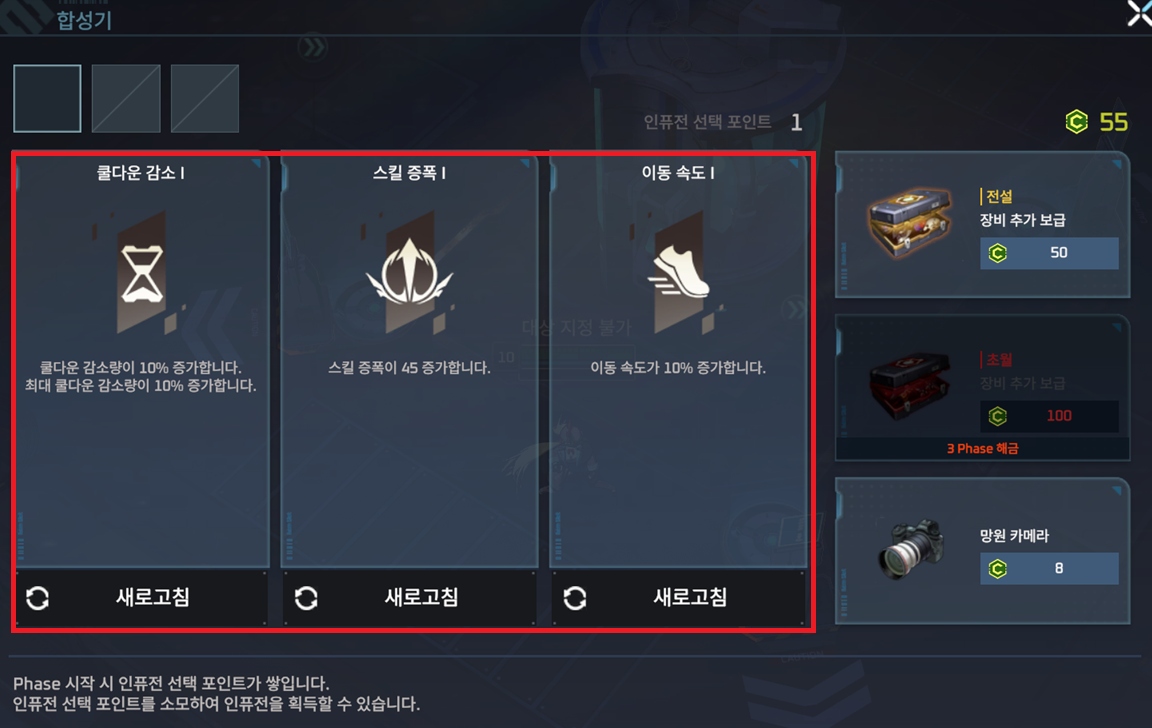The width and height of the screenshot is (1152, 728).
Task: Select the second locked infusion slot
Action: (126, 98)
